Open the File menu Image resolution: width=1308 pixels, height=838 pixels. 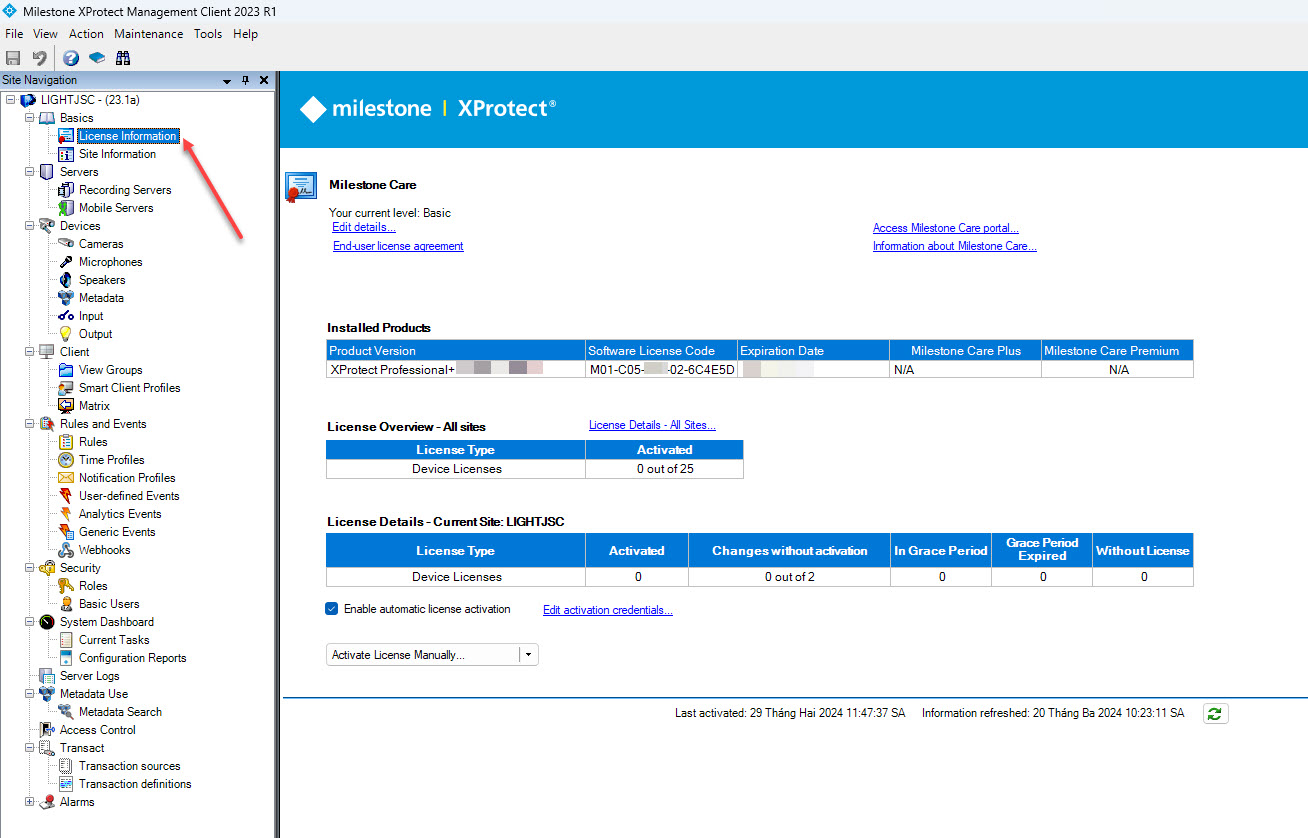coord(14,34)
